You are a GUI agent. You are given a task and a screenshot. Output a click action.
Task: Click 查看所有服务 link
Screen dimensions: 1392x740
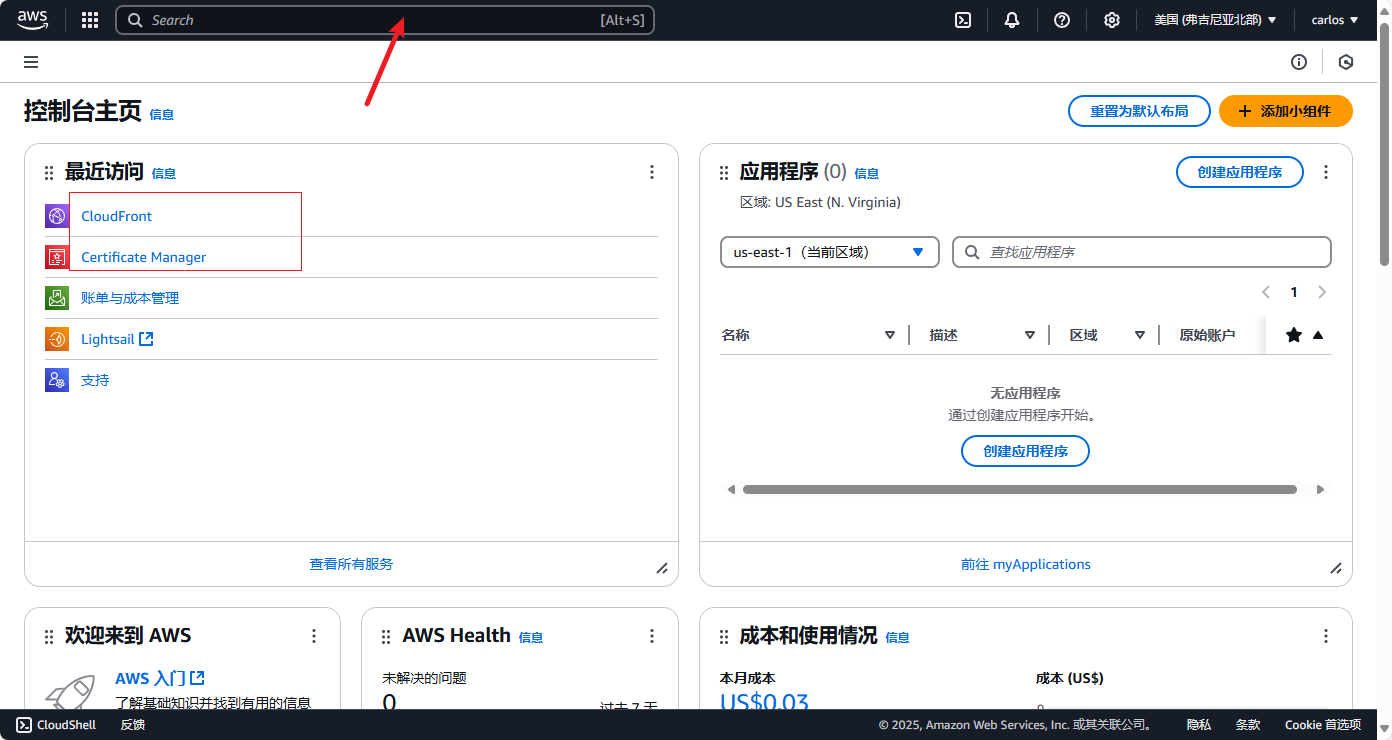tap(351, 564)
